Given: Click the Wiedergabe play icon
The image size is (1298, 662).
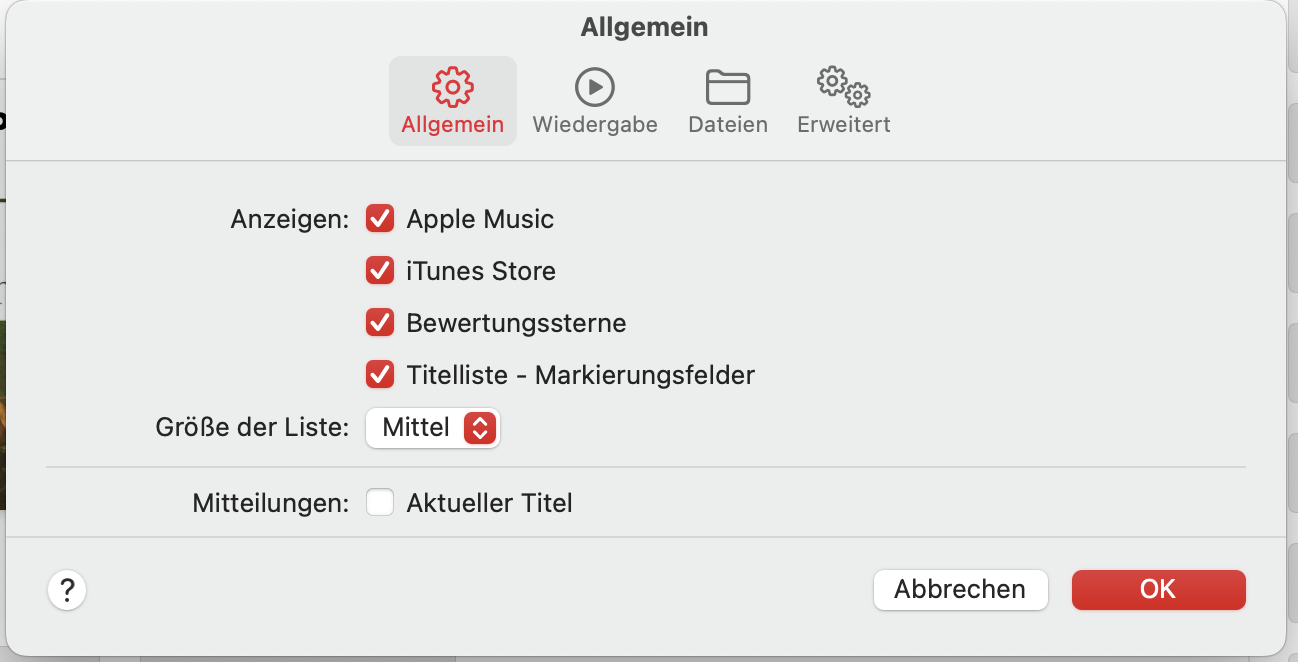Looking at the screenshot, I should click(595, 87).
